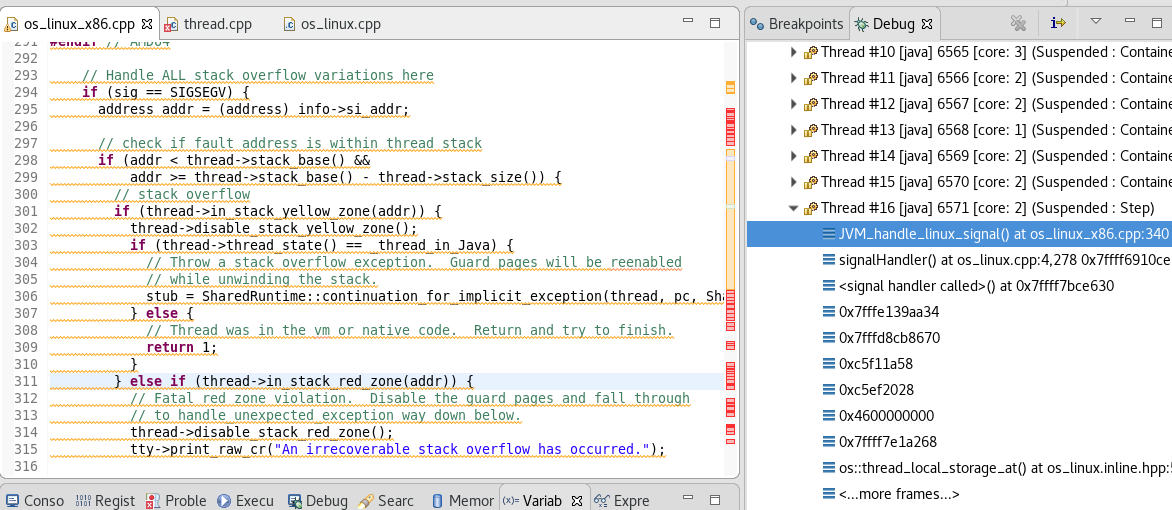
Task: Click Remove All Terminated Launches icon
Action: pyautogui.click(x=1018, y=23)
